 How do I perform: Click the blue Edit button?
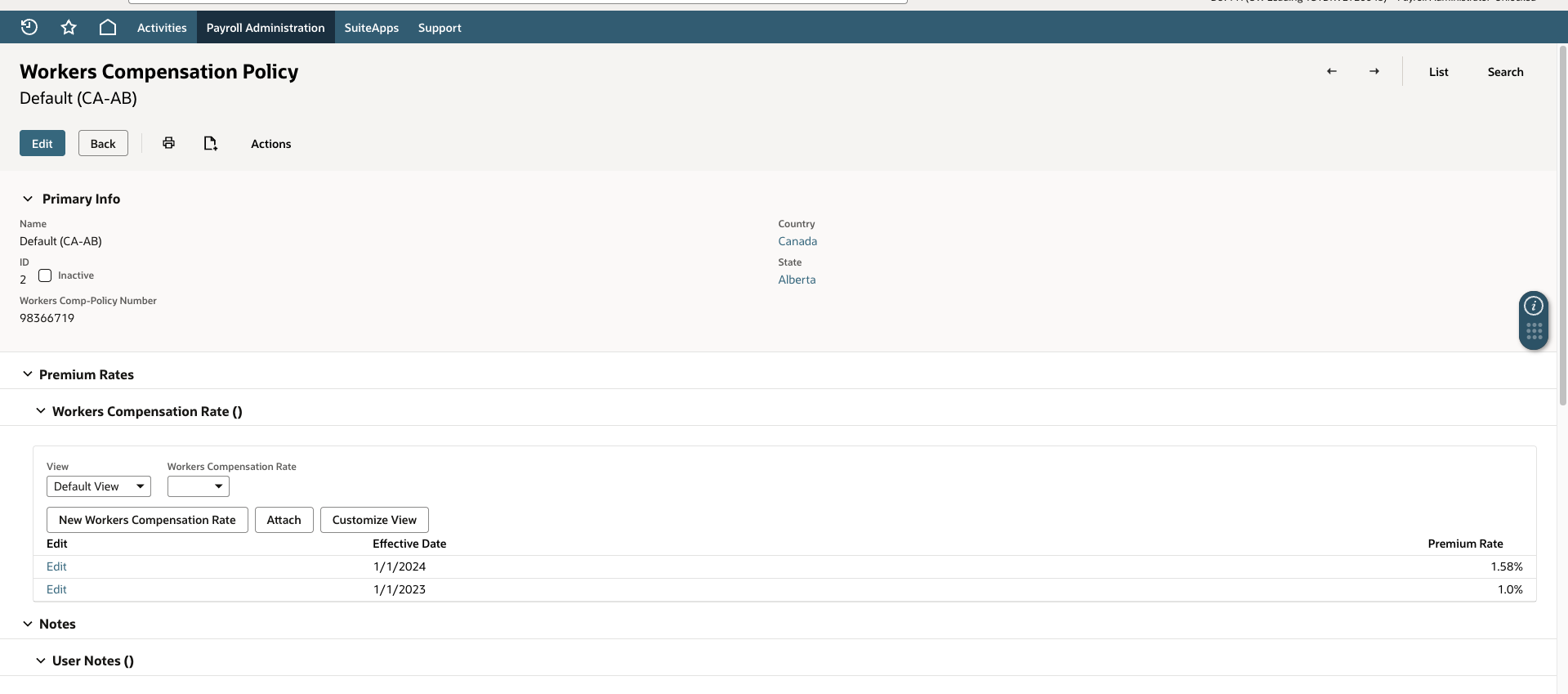(42, 143)
